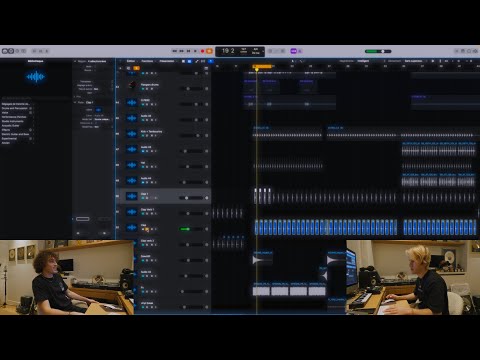Click the large blue waveform library image
This screenshot has height=360, width=480.
[x=35, y=77]
